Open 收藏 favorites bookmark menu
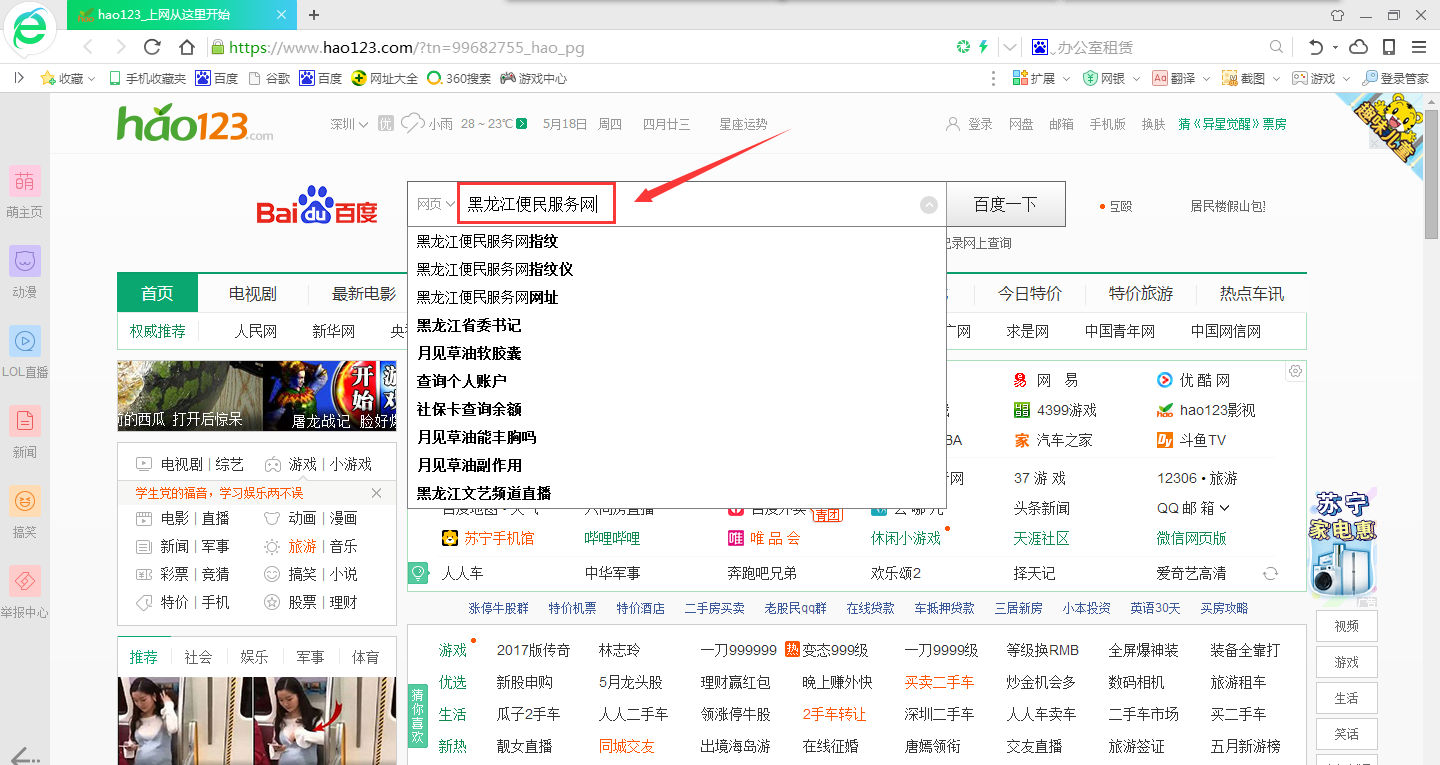The width and height of the screenshot is (1440, 765). pyautogui.click(x=68, y=78)
